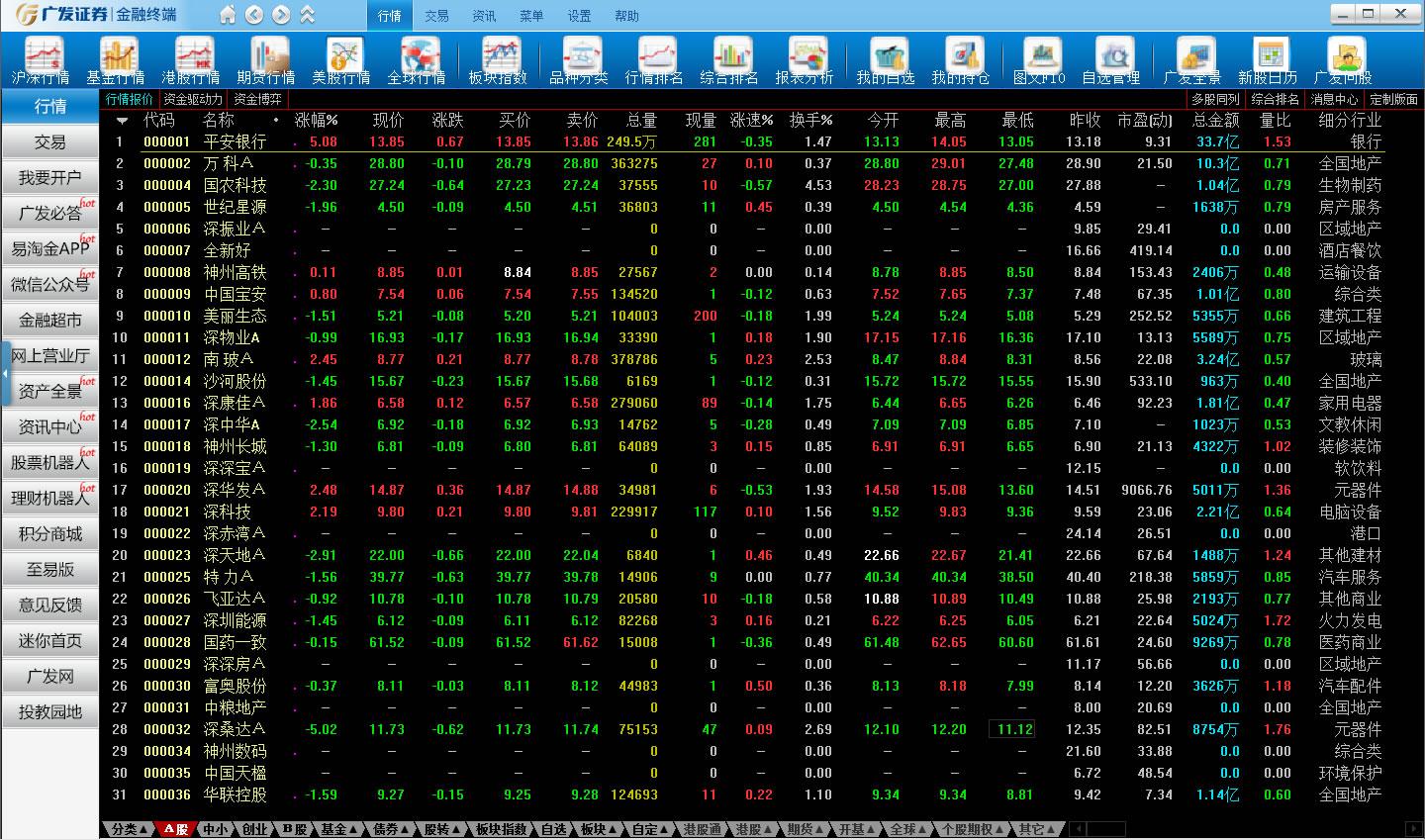Open 基金行情 fund quotes icon
This screenshot has width=1425, height=840.
pyautogui.click(x=116, y=59)
